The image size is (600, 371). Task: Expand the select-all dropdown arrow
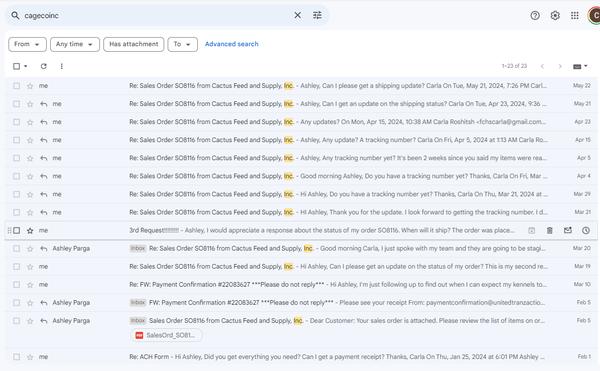(26, 66)
